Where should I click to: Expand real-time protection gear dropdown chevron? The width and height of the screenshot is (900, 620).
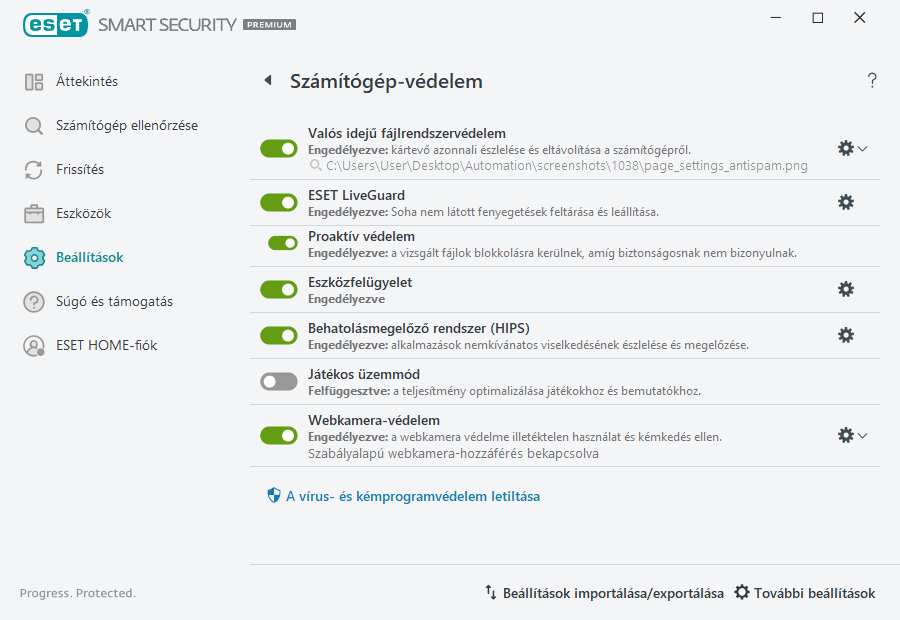pyautogui.click(x=860, y=147)
